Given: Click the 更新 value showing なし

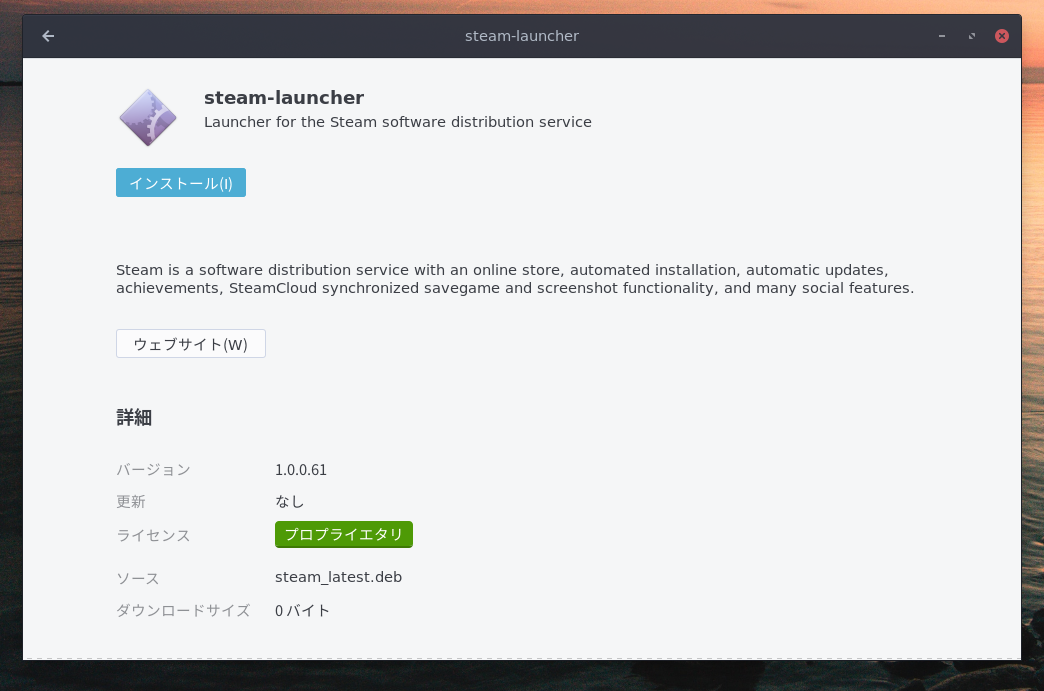Looking at the screenshot, I should 289,501.
